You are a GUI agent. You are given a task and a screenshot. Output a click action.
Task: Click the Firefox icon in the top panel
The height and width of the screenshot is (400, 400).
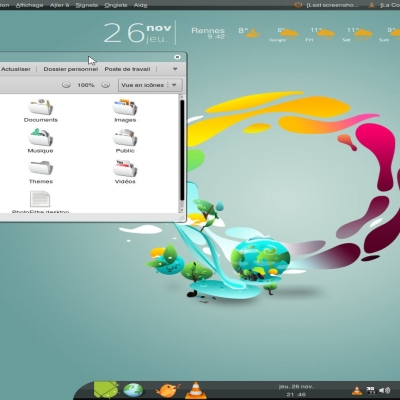298,5
